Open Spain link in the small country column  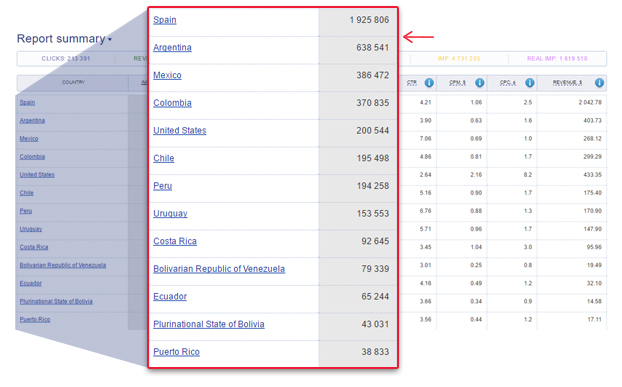point(27,102)
